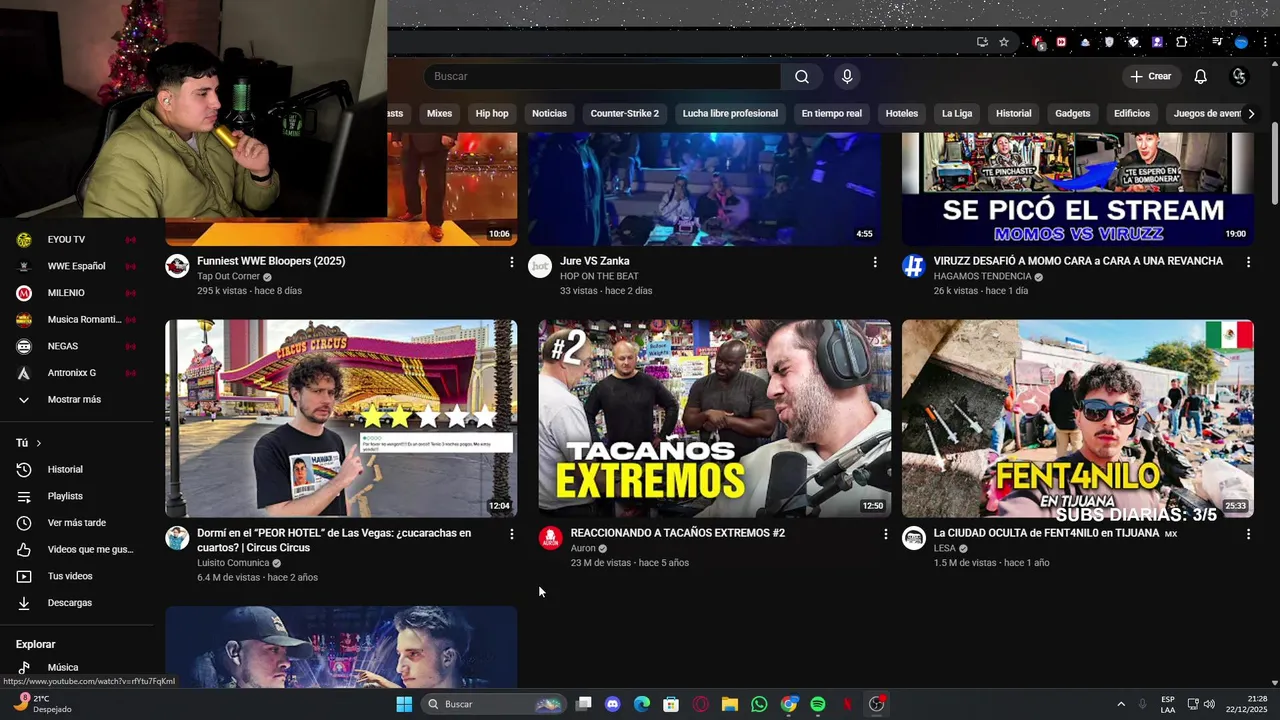Open options menu for Jure VS Zanka
Viewport: 1280px width, 720px height.
tap(875, 262)
